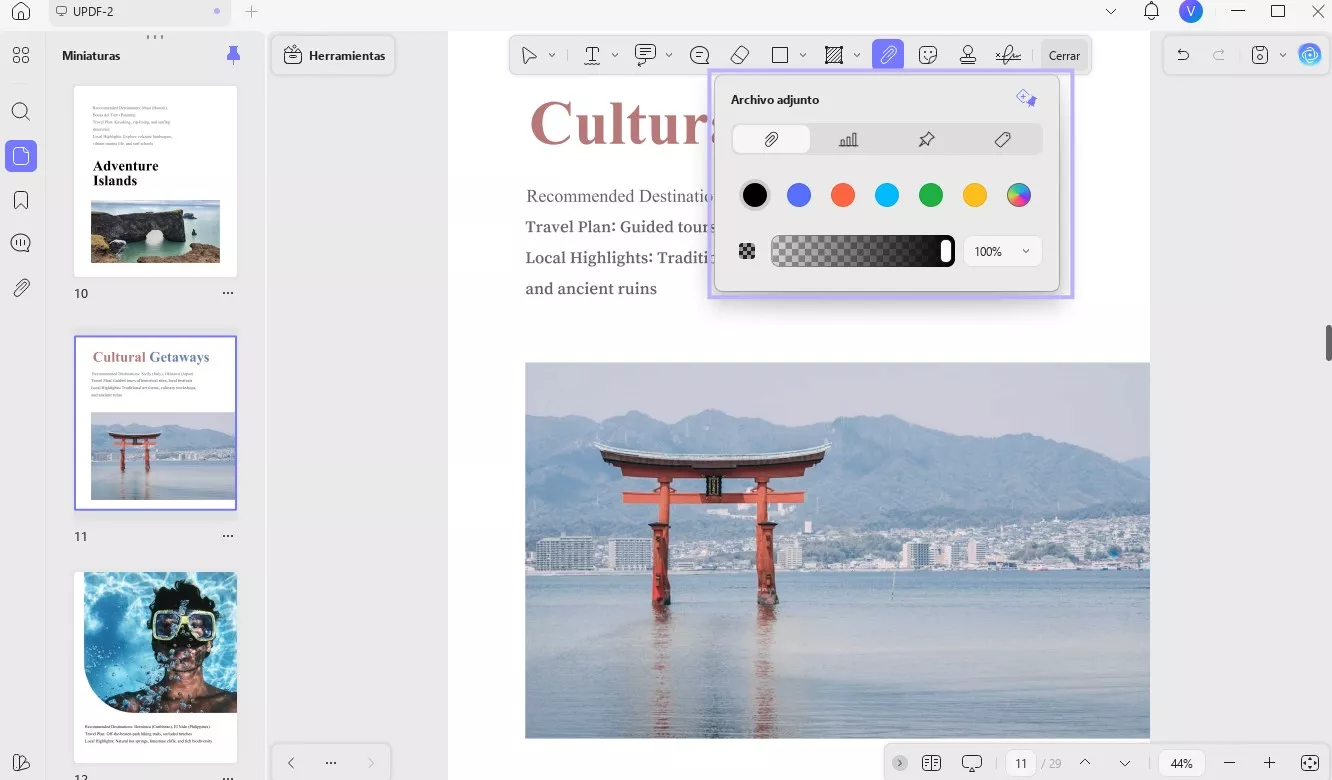Pick the orange-red color swatch
The height and width of the screenshot is (780, 1332).
[x=843, y=195]
